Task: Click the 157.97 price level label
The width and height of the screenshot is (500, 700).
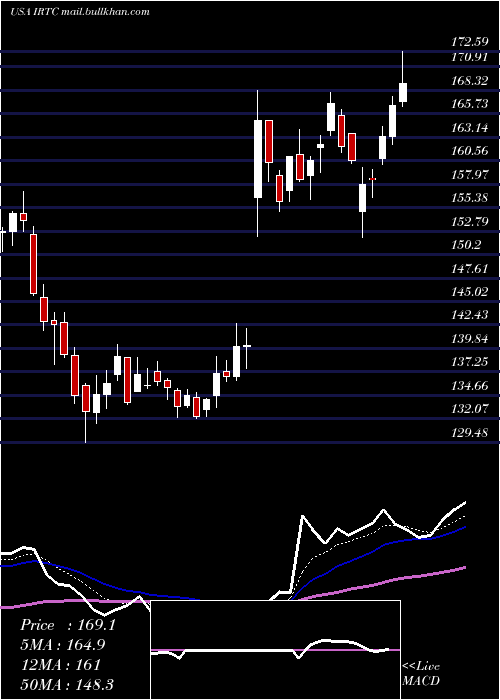Action: click(470, 175)
